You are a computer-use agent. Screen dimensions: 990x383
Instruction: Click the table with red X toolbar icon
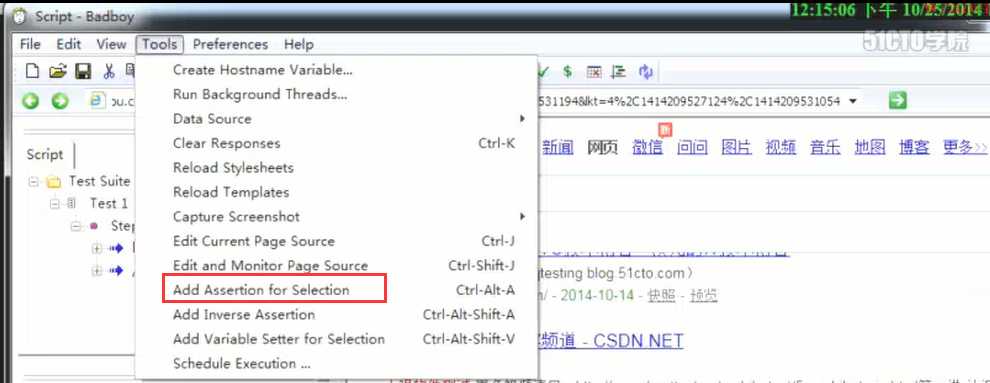click(x=593, y=71)
